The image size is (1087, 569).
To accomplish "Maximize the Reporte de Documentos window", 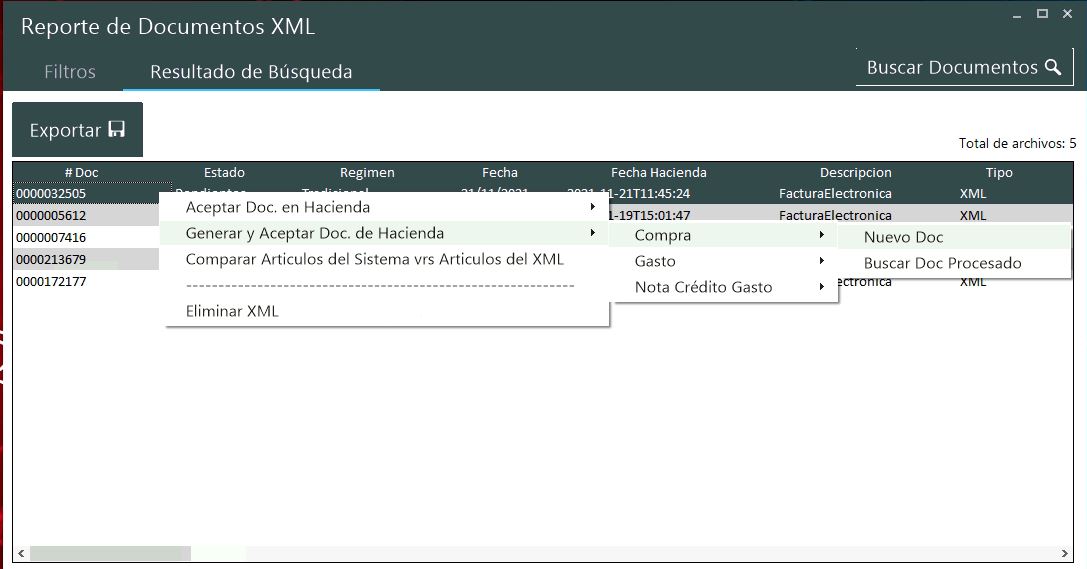I will (x=1042, y=13).
